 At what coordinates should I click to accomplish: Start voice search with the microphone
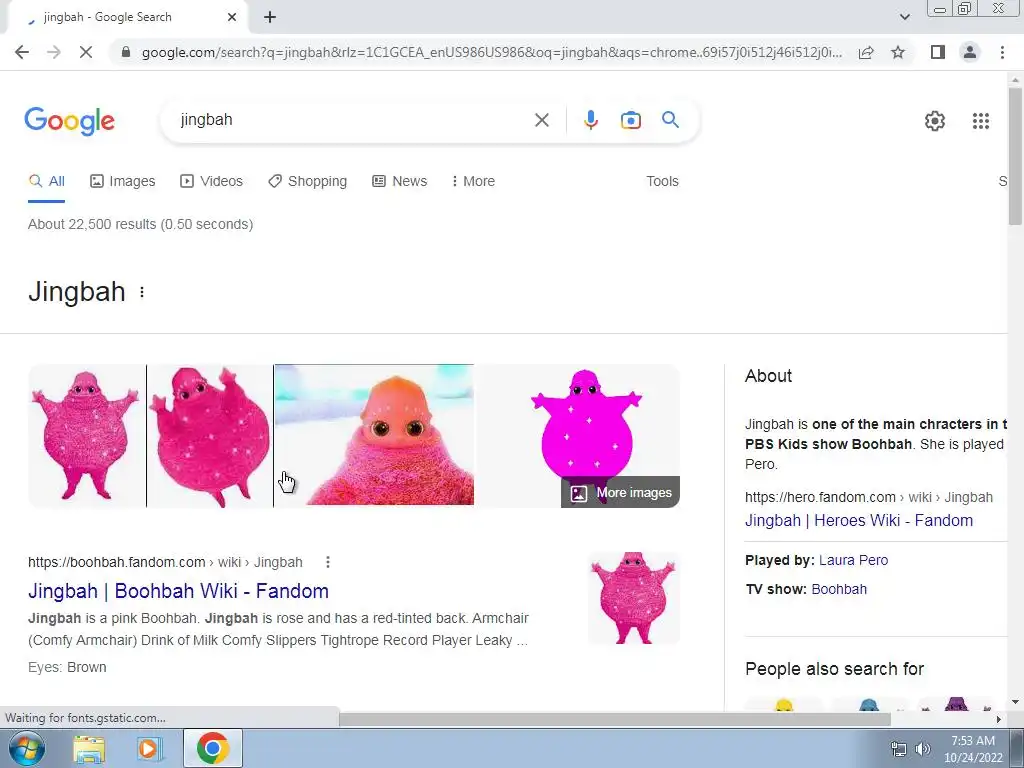click(590, 120)
